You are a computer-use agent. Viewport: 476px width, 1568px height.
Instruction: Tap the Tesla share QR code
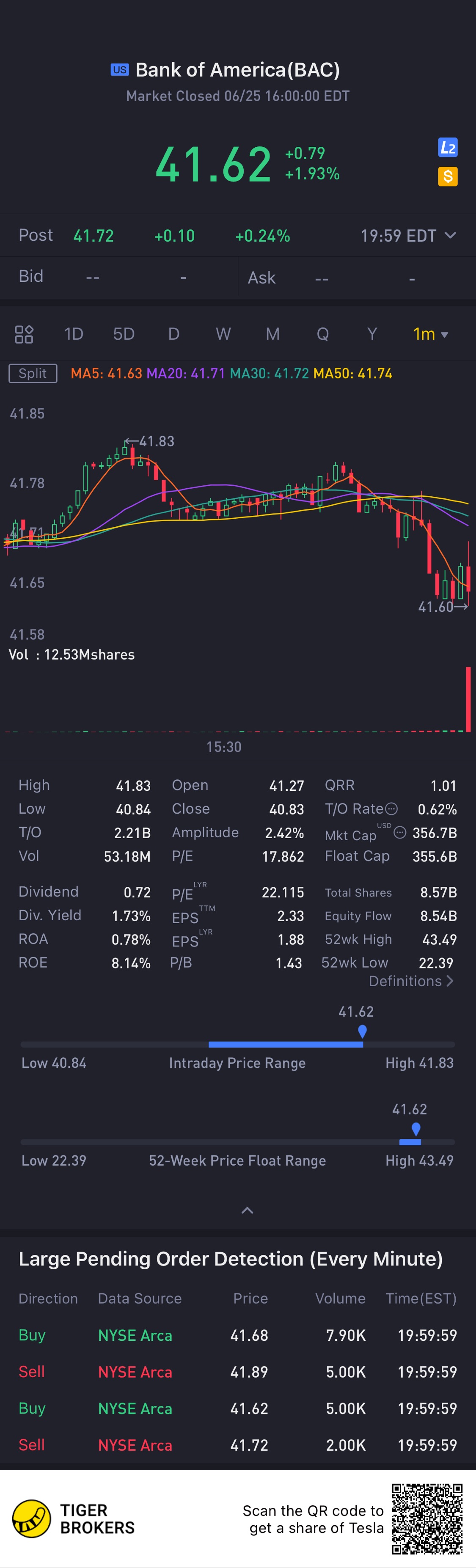[x=426, y=1519]
